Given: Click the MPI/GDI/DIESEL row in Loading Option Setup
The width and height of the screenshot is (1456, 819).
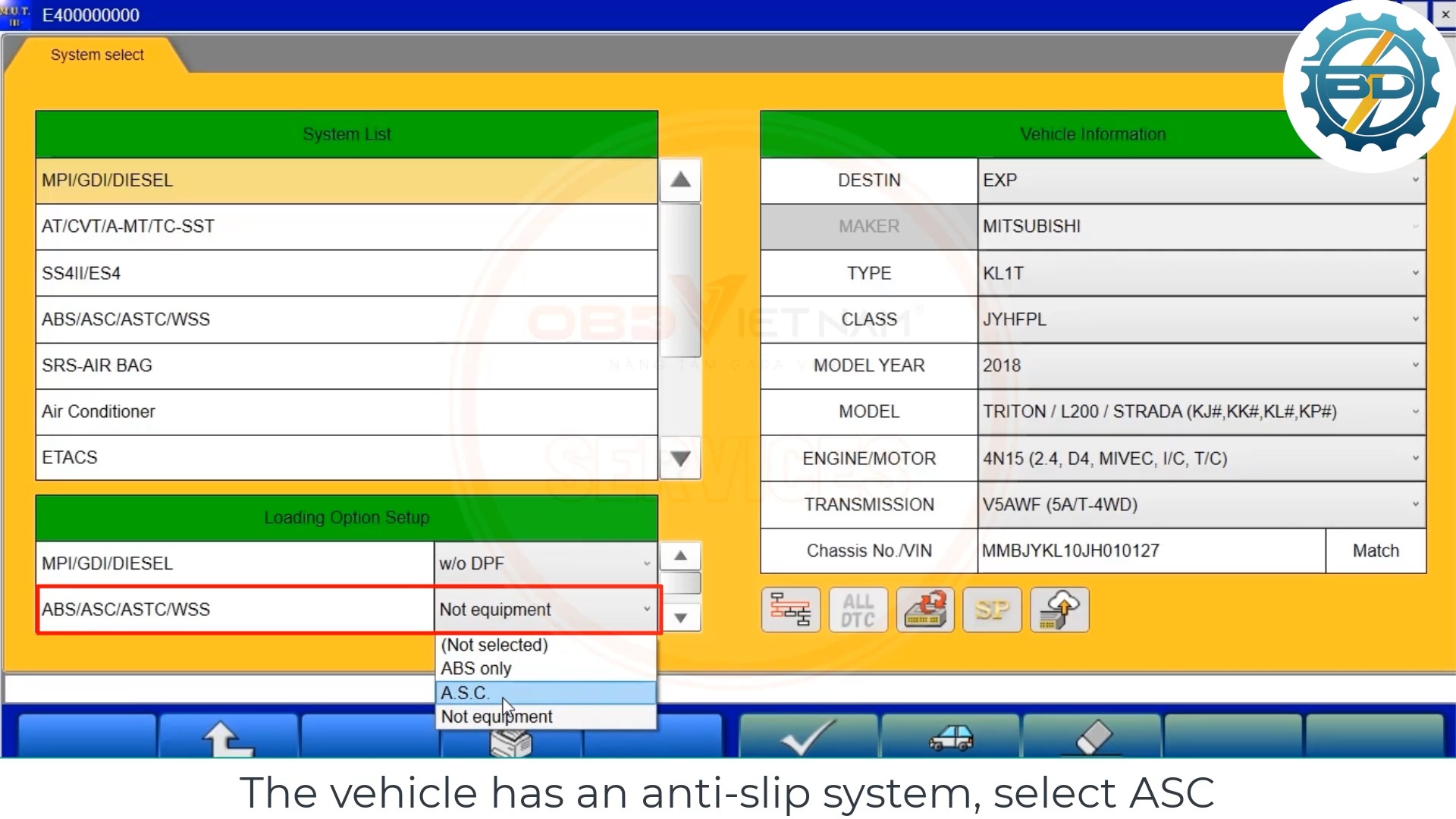Looking at the screenshot, I should coord(235,563).
